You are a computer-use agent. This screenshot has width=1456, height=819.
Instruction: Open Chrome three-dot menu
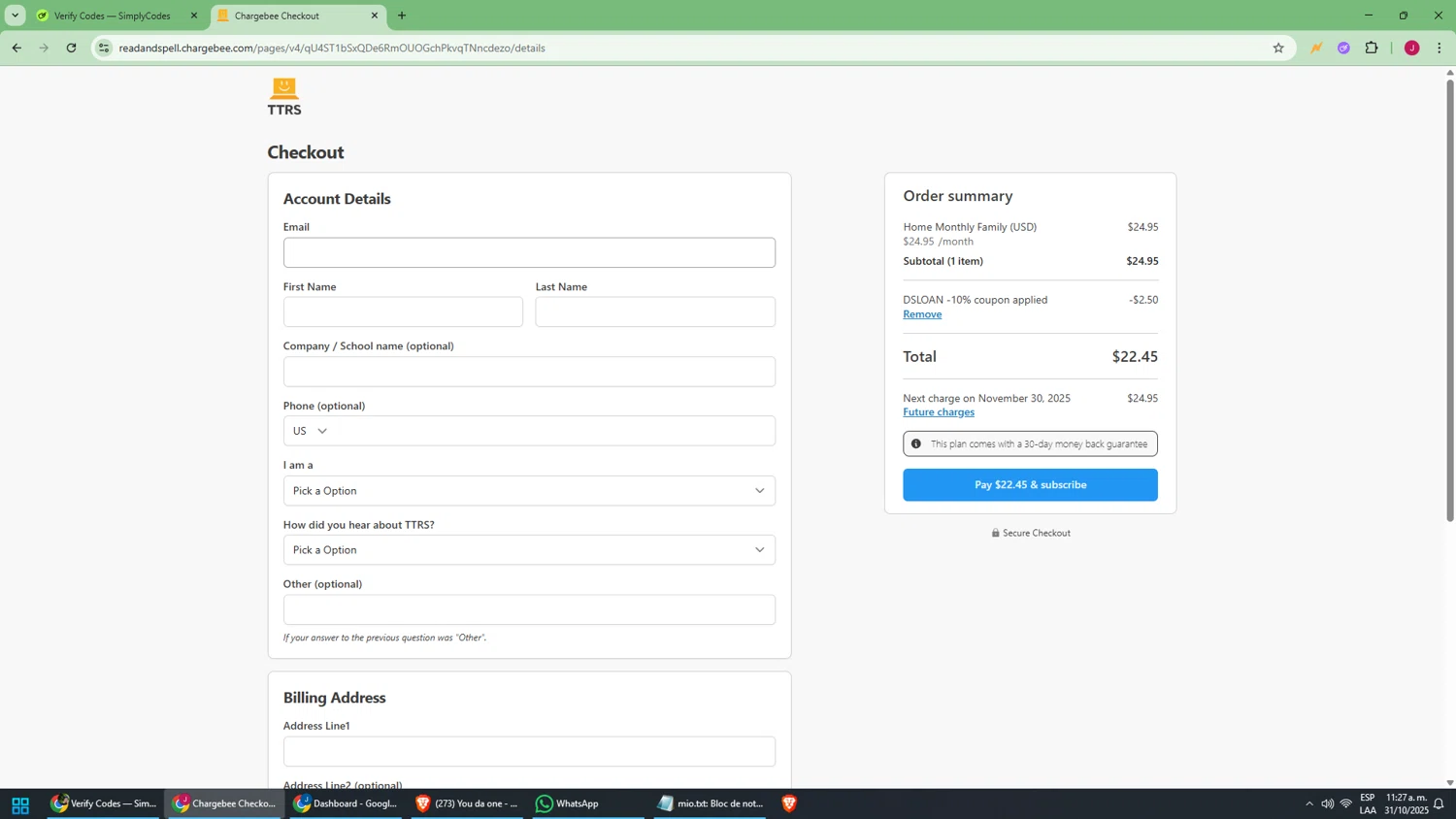[x=1439, y=48]
